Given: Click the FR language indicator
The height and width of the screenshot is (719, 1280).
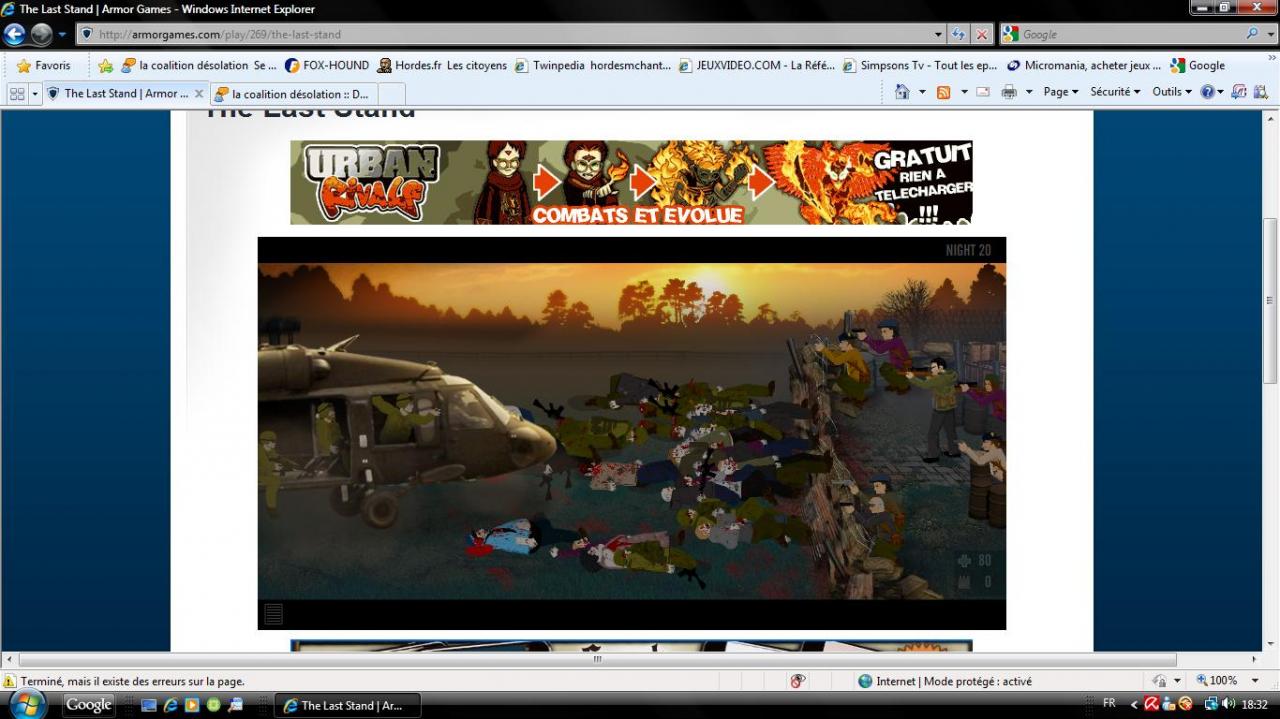Looking at the screenshot, I should [x=1109, y=704].
